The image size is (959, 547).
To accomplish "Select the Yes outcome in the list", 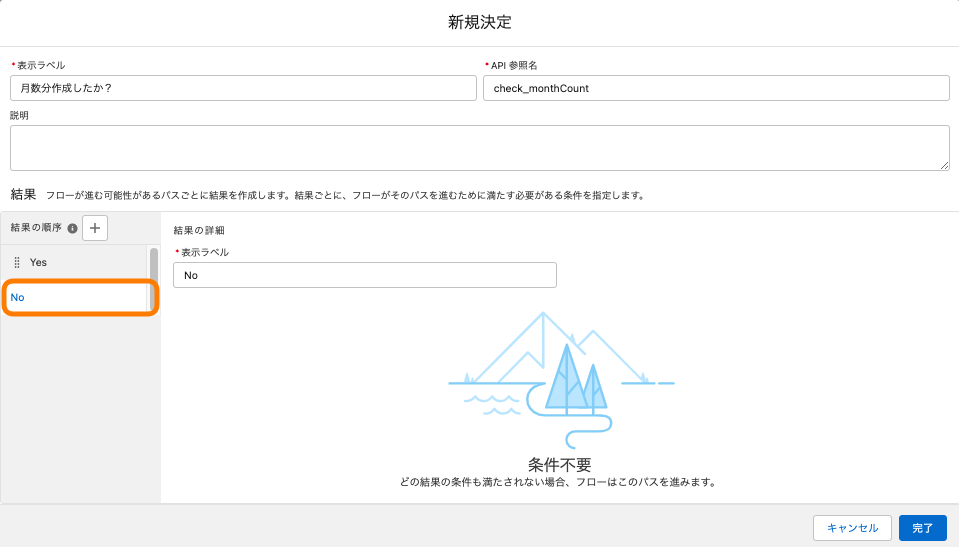I will coord(75,262).
